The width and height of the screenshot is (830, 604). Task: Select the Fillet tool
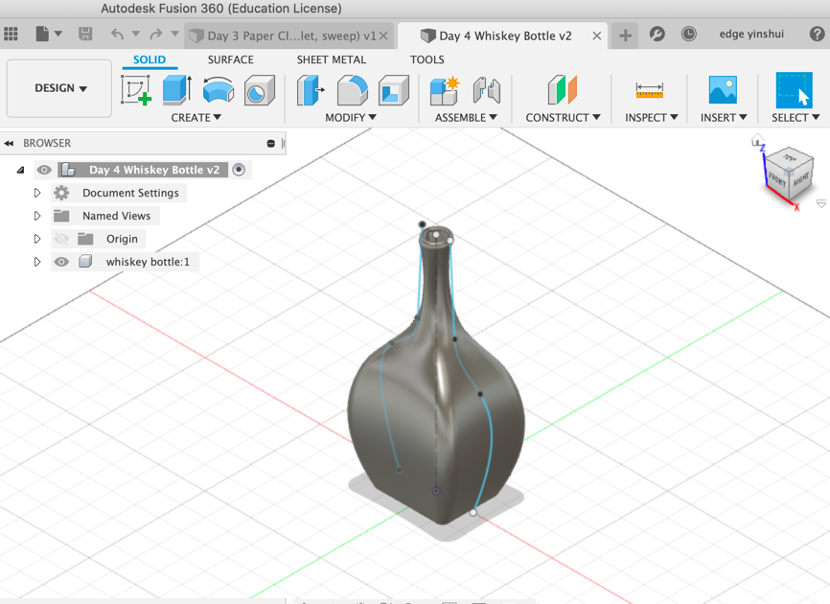pos(352,90)
